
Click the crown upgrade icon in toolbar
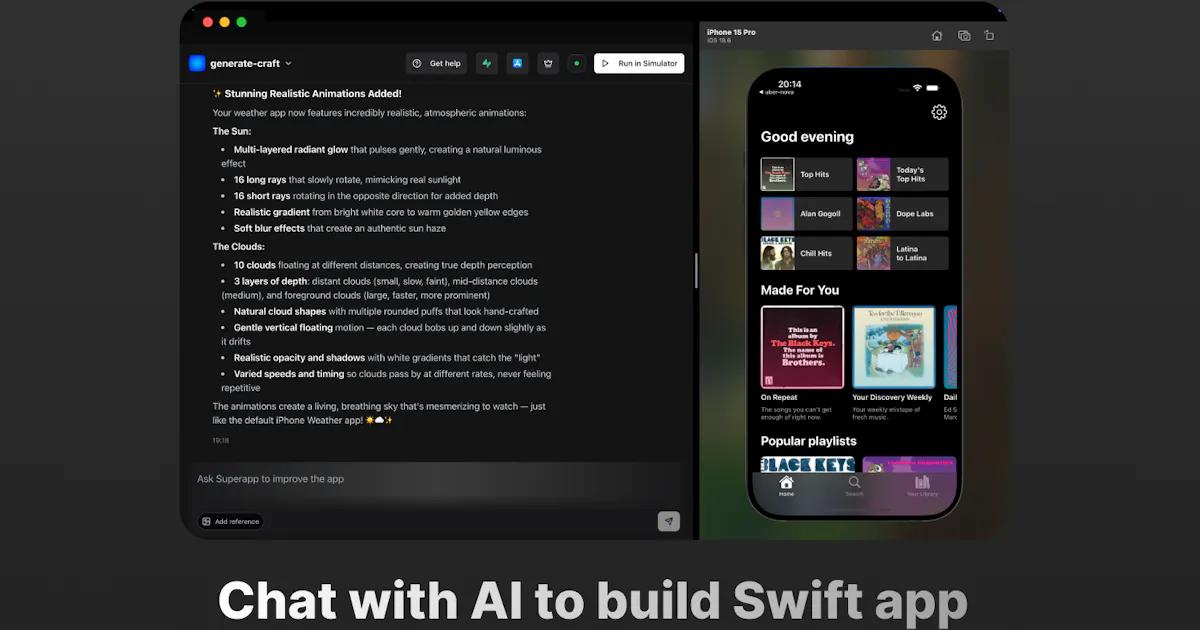[x=548, y=63]
